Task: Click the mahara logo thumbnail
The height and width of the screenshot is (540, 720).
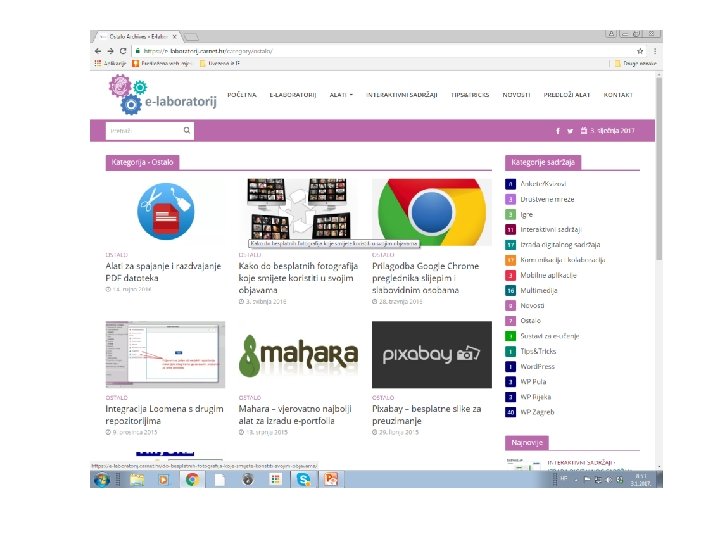Action: pos(298,355)
